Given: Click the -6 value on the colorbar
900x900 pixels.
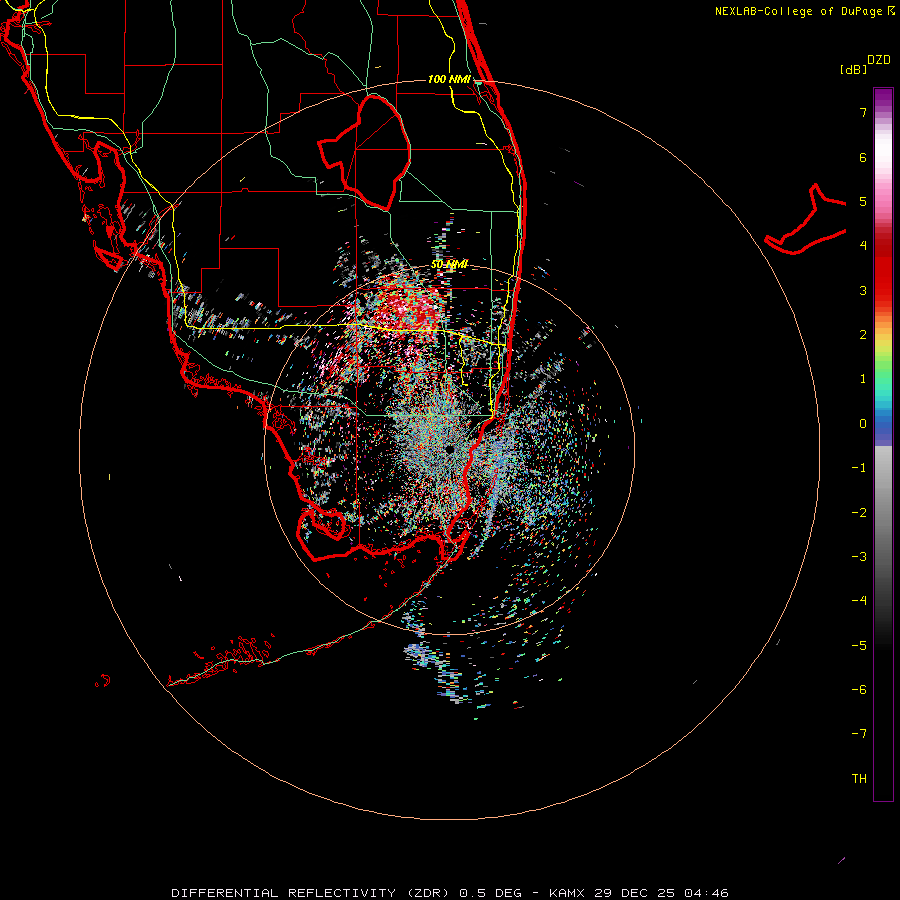Looking at the screenshot, I should coord(859,689).
